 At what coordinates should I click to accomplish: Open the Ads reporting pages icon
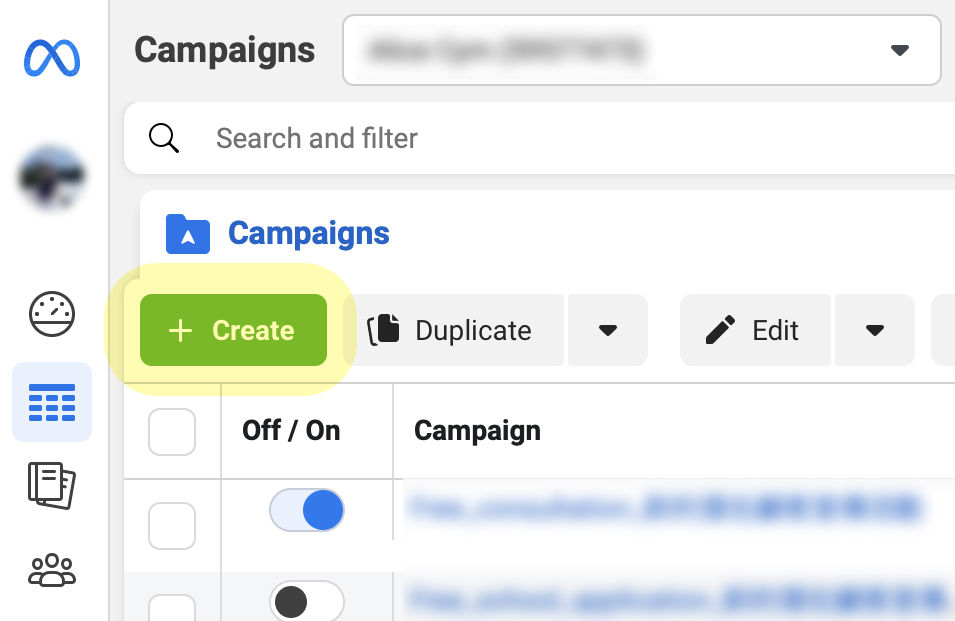point(52,486)
